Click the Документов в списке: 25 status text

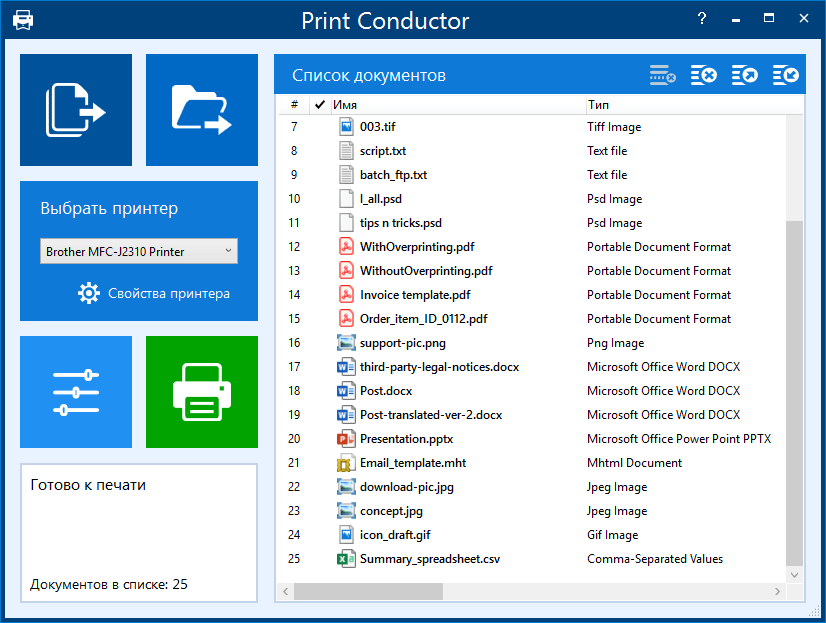click(x=109, y=584)
